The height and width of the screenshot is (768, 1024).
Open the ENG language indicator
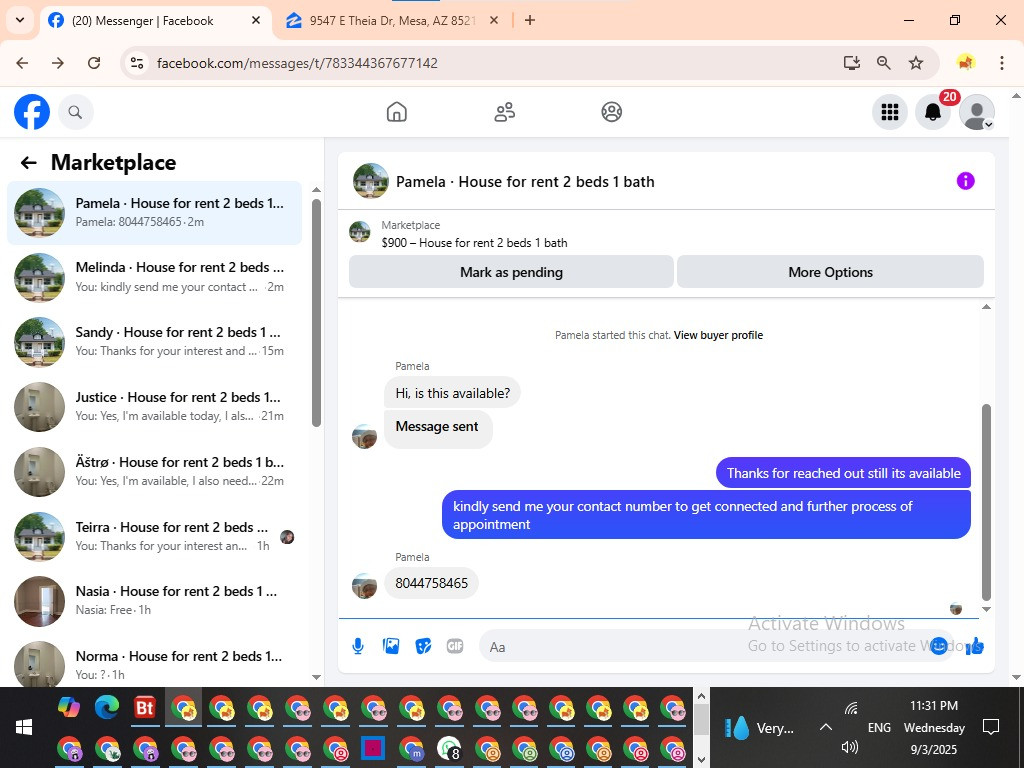tap(879, 728)
